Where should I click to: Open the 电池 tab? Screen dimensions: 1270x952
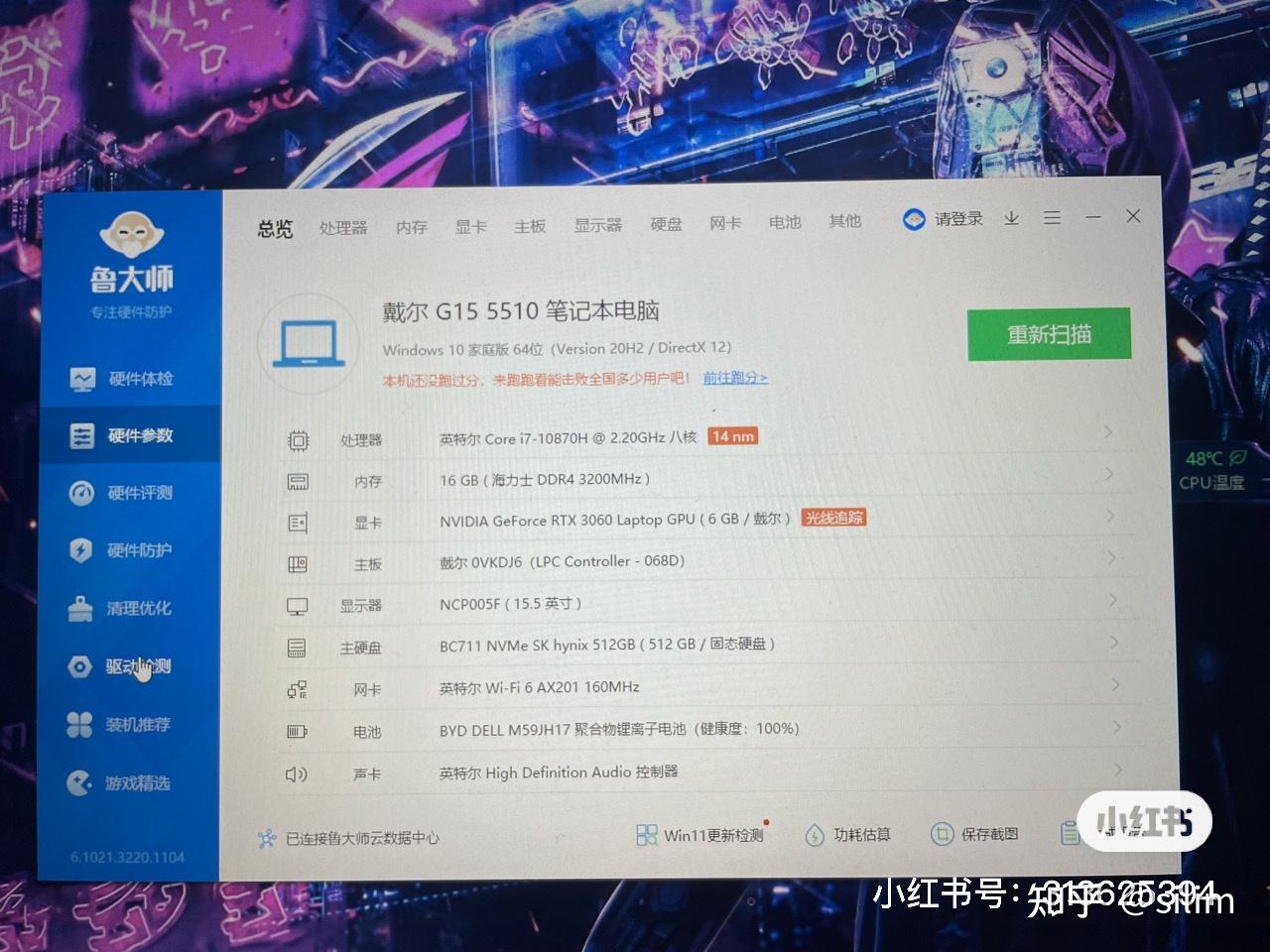coord(785,222)
